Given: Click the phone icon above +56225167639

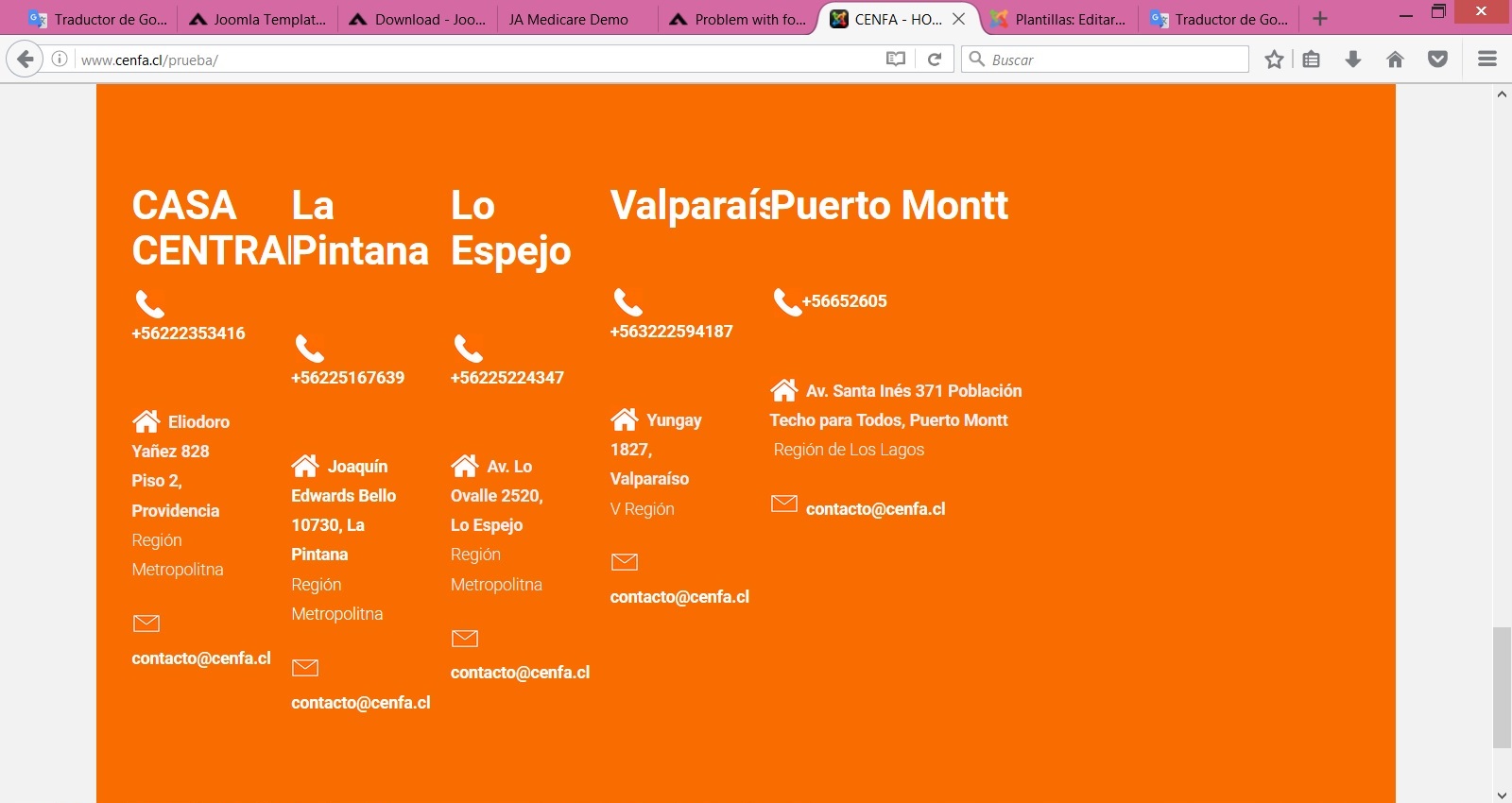Looking at the screenshot, I should point(310,348).
